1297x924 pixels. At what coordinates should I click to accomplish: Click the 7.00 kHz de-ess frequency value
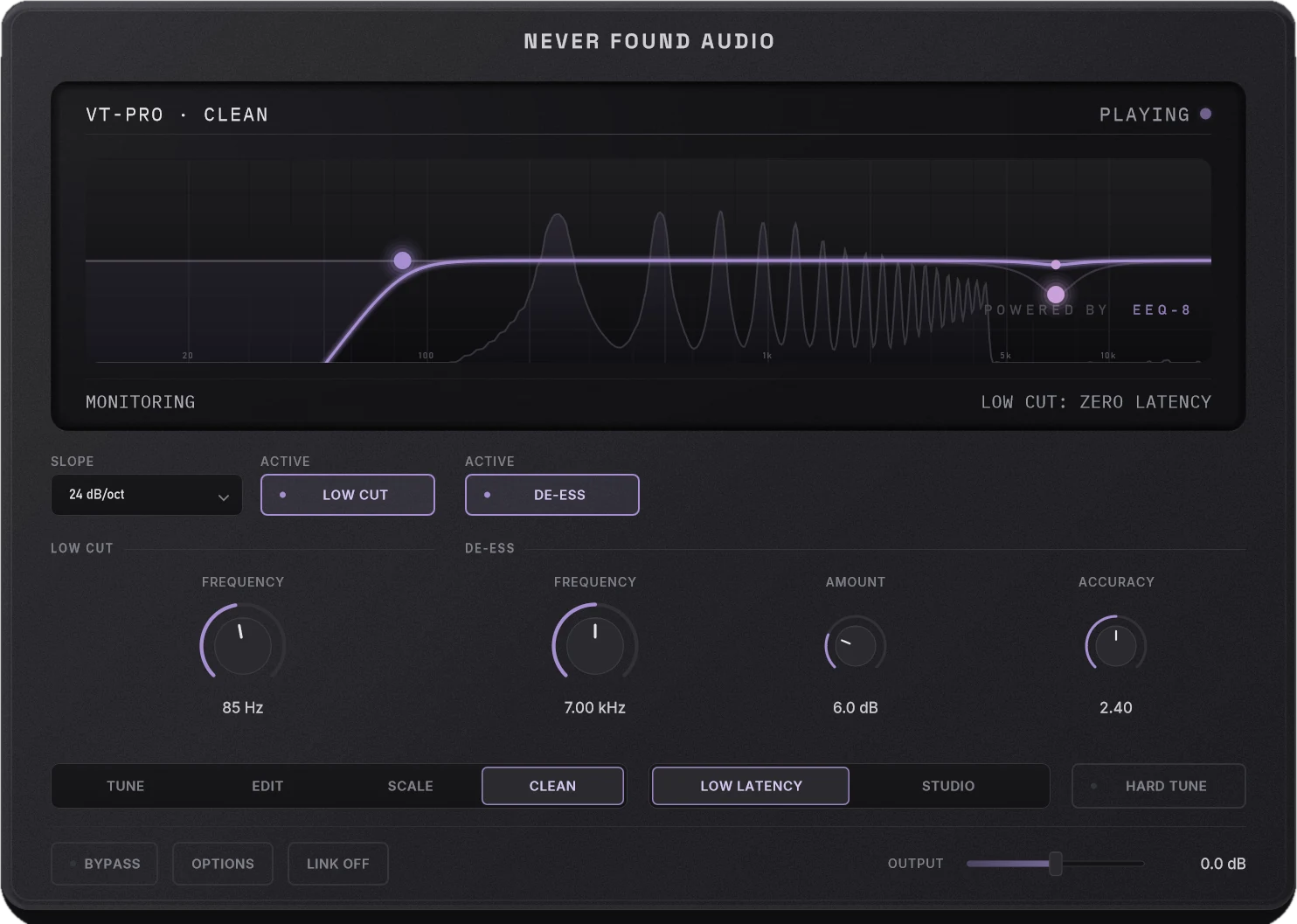coord(595,708)
